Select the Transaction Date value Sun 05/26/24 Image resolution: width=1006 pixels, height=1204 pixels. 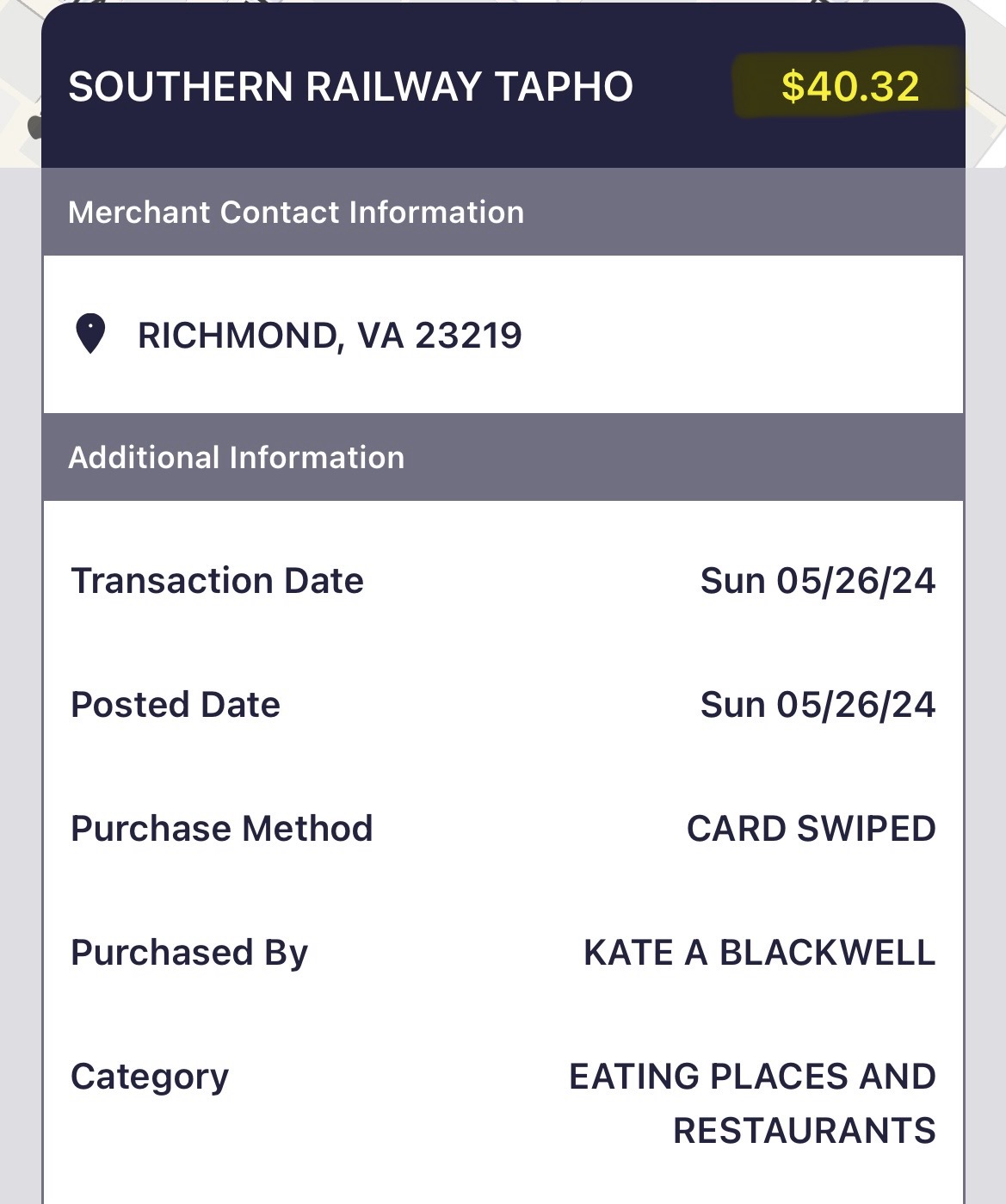(818, 581)
